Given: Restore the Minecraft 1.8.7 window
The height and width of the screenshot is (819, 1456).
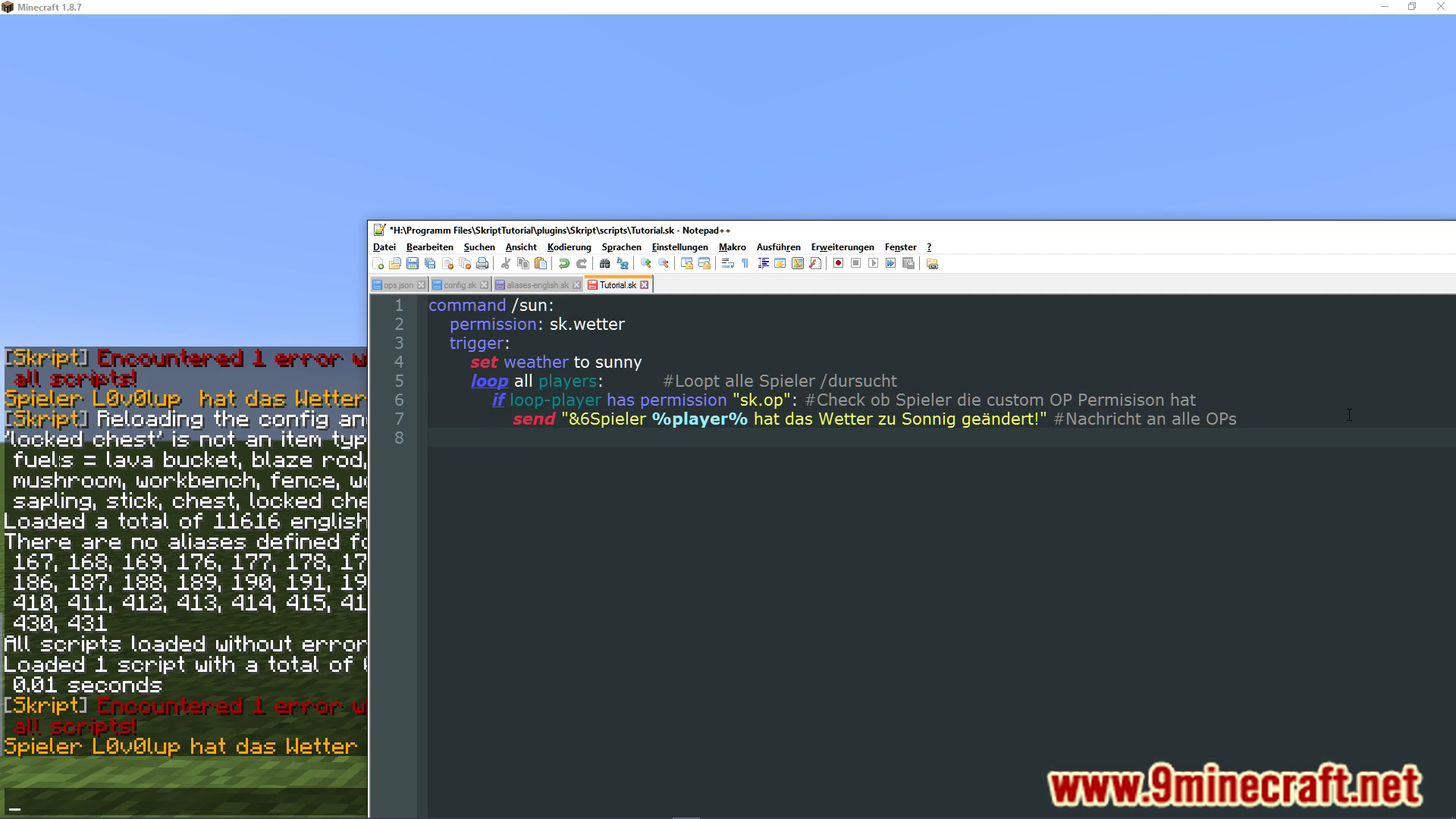Looking at the screenshot, I should pyautogui.click(x=1412, y=7).
